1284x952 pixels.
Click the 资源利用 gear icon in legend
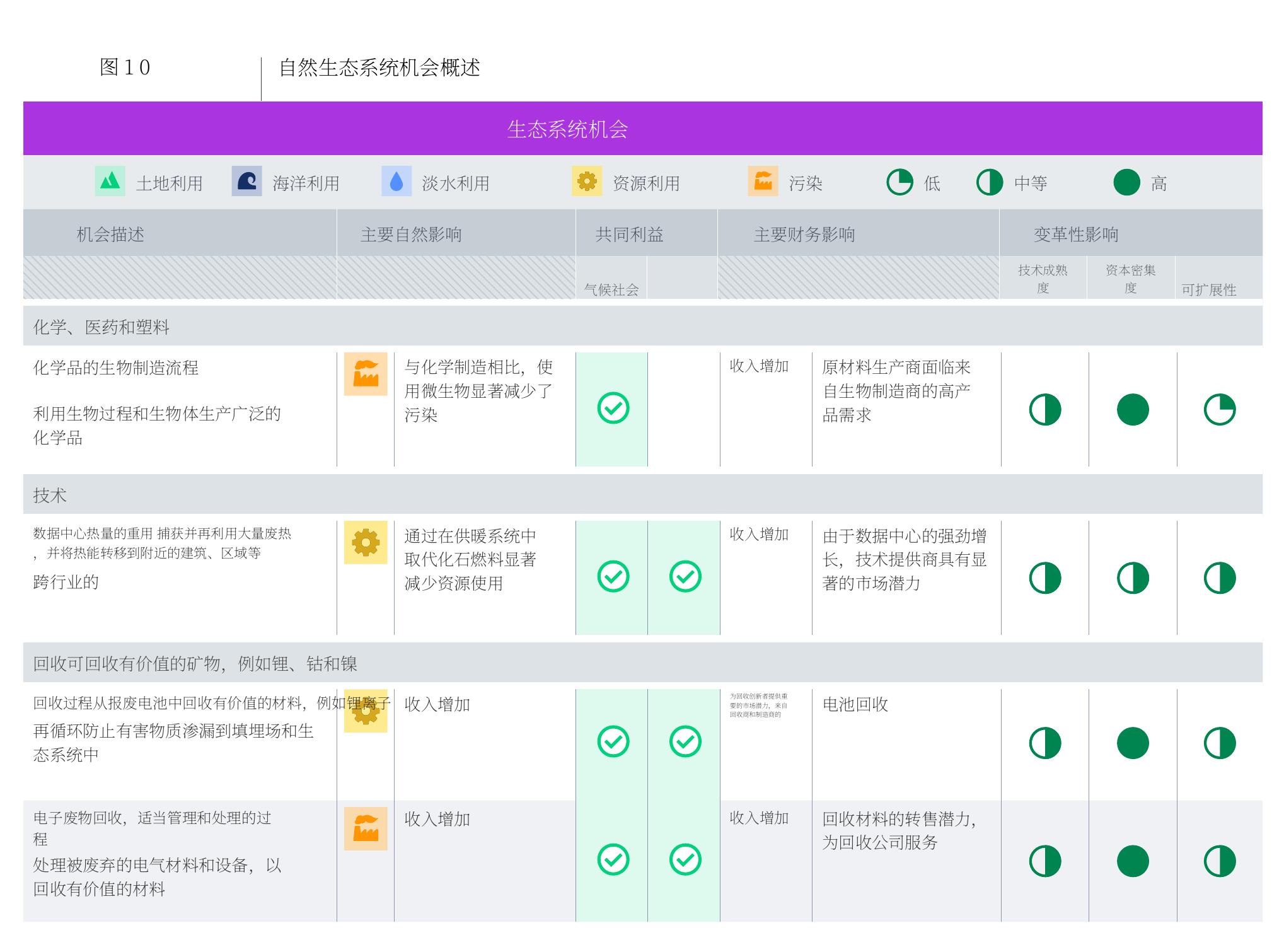tap(587, 181)
